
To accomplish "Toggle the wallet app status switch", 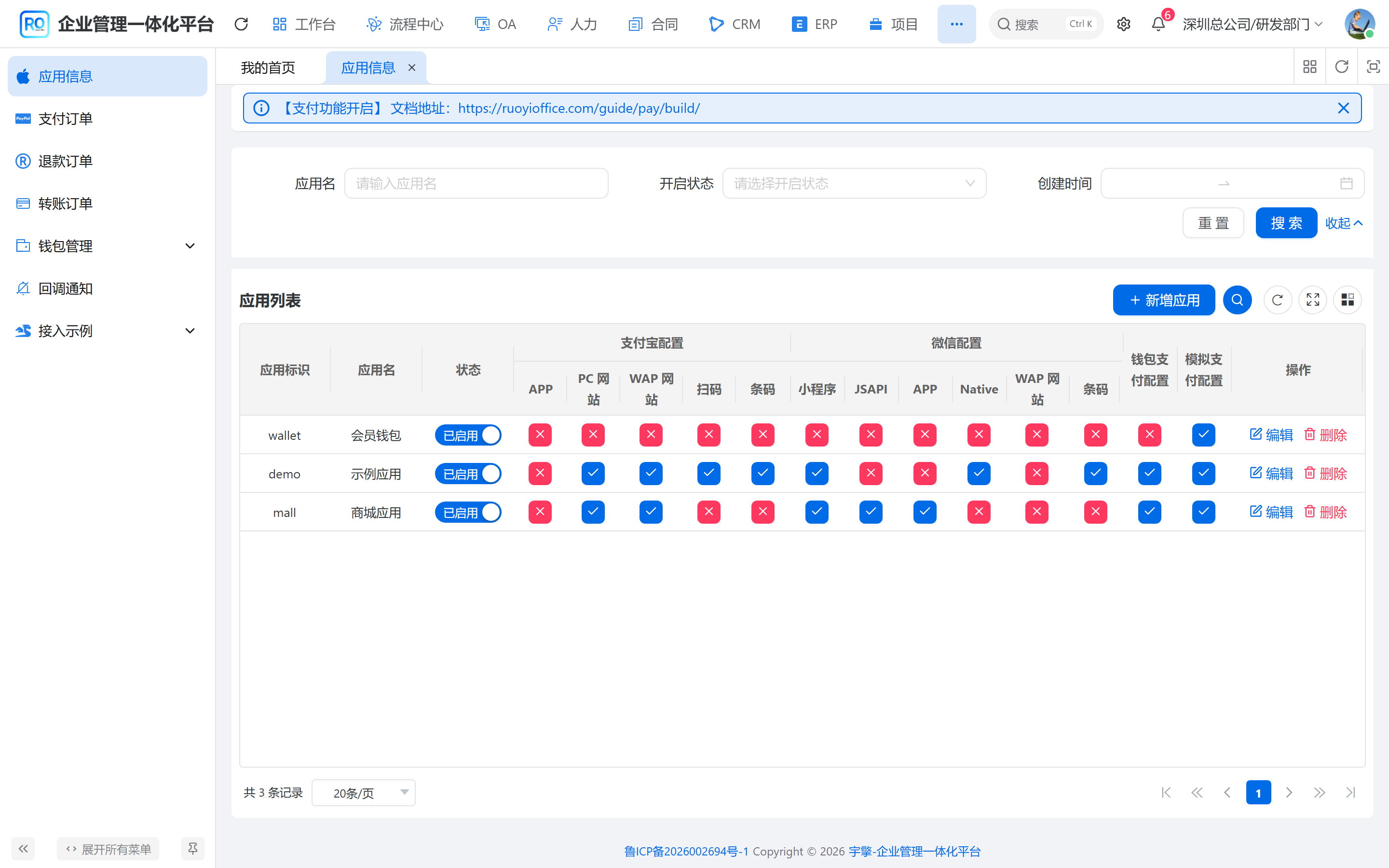I will point(468,435).
